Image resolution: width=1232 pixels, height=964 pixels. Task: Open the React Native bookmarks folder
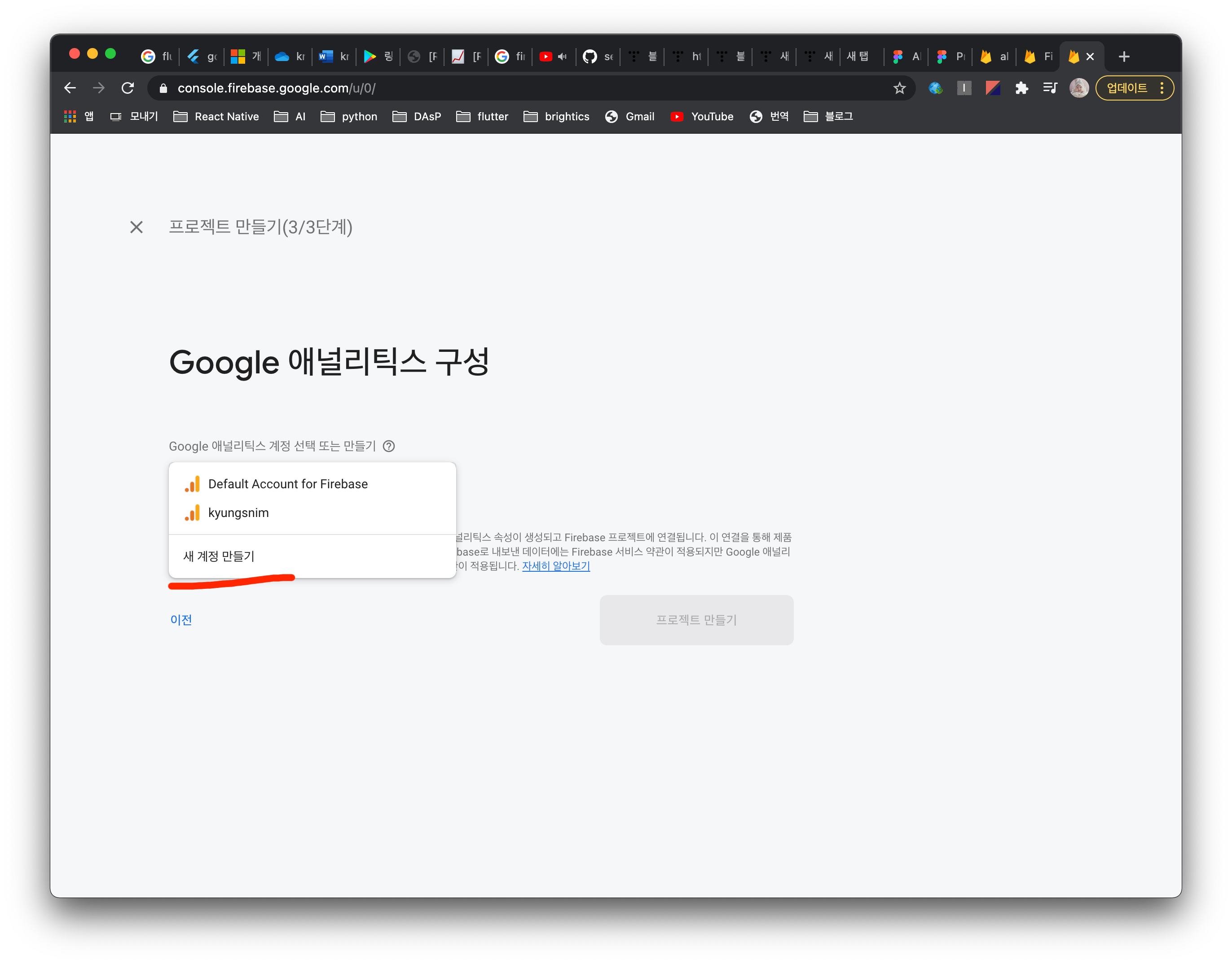point(216,116)
